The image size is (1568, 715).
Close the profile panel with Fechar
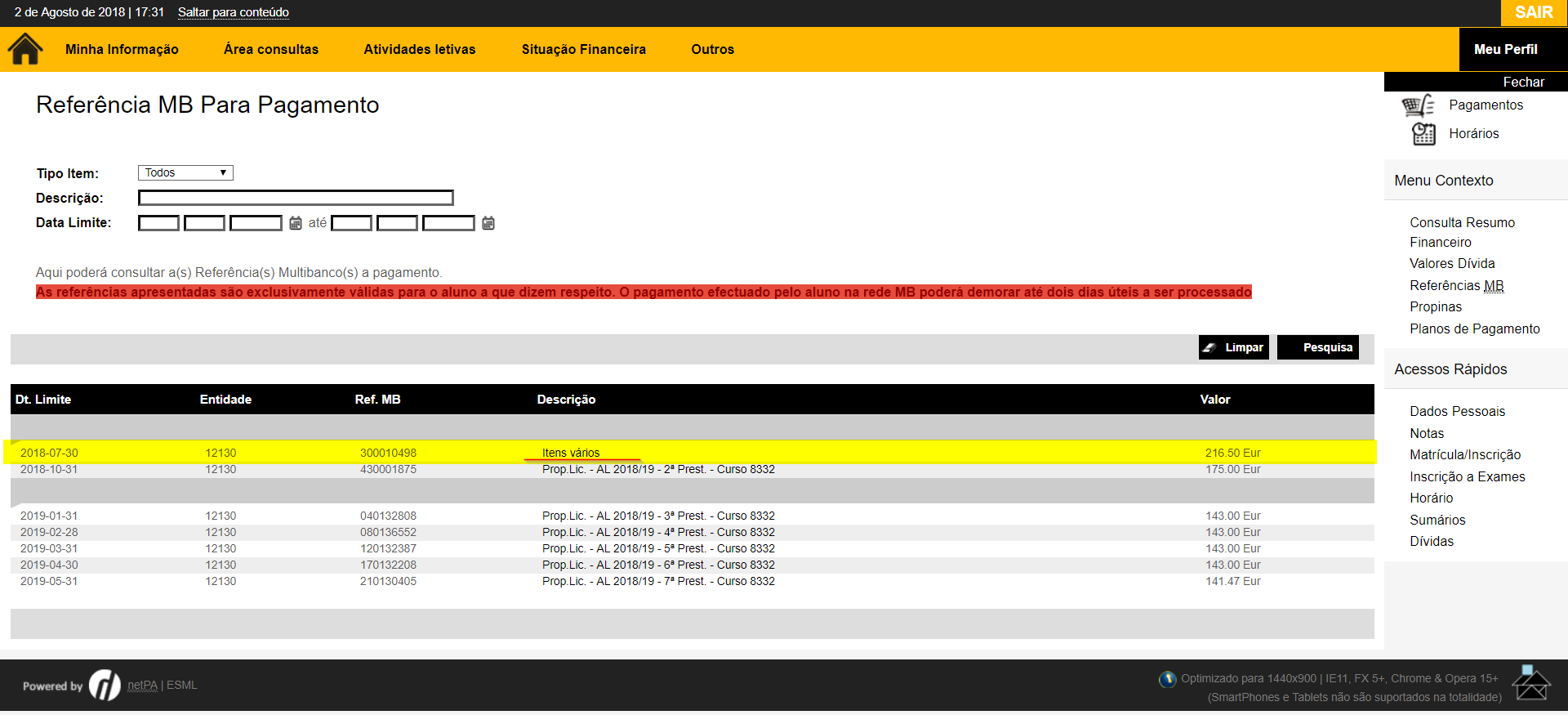coord(1523,82)
